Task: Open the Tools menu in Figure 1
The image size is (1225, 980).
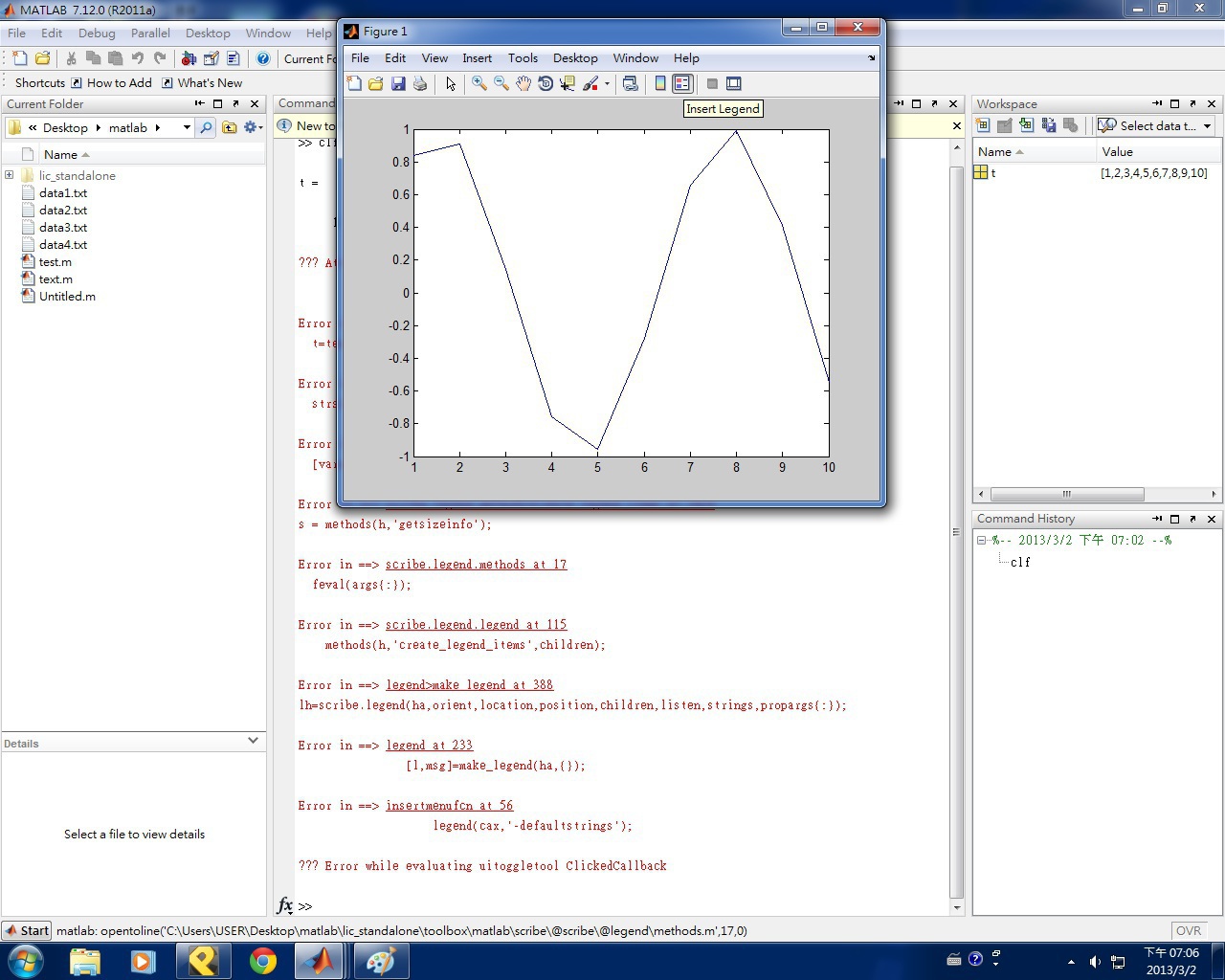Action: 523,58
